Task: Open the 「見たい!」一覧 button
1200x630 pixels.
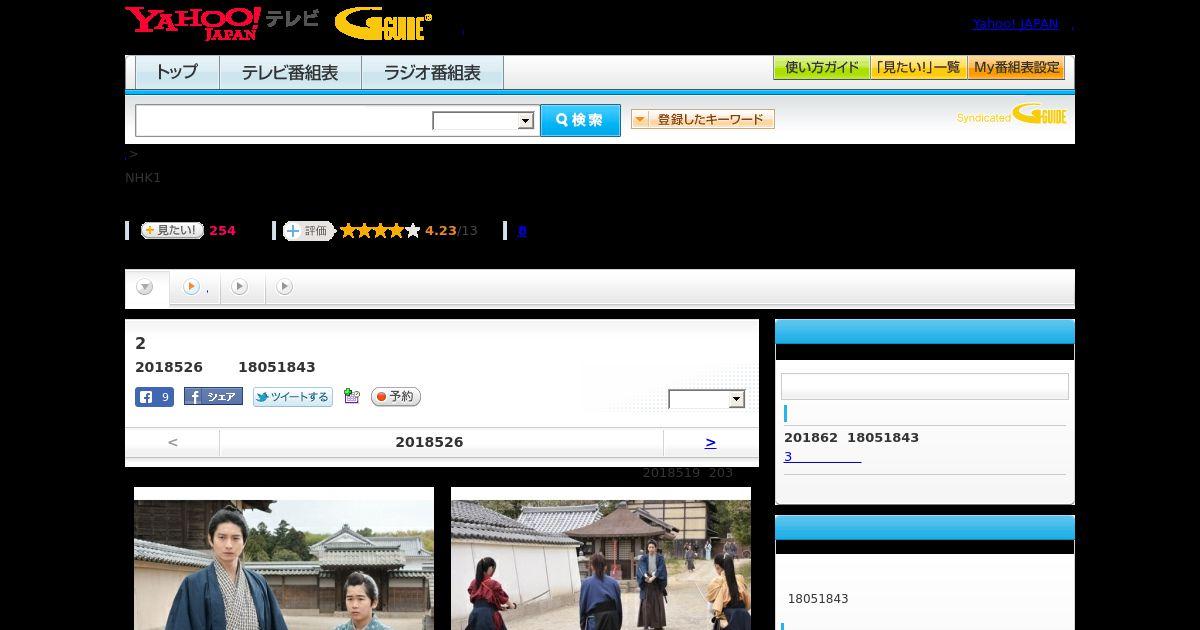Action: tap(919, 68)
